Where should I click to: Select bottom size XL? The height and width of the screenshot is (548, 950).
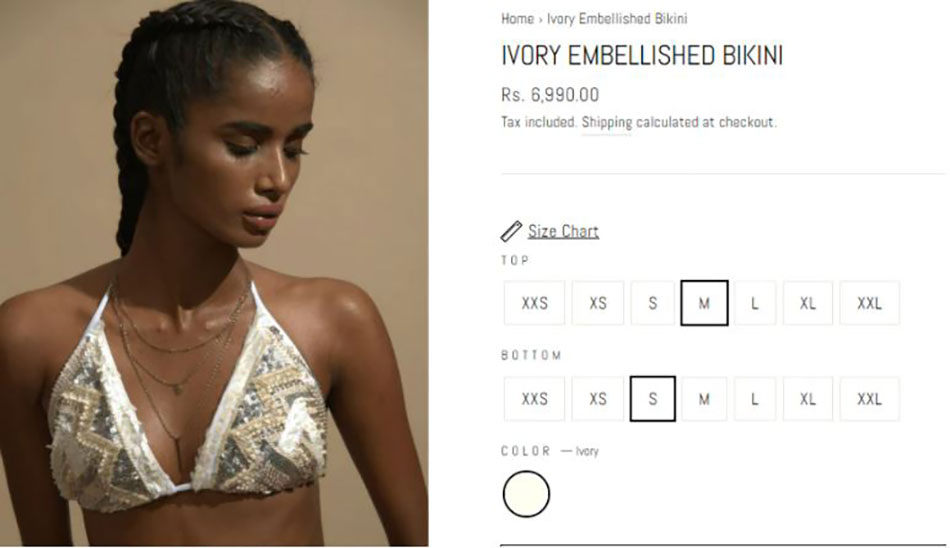[808, 399]
